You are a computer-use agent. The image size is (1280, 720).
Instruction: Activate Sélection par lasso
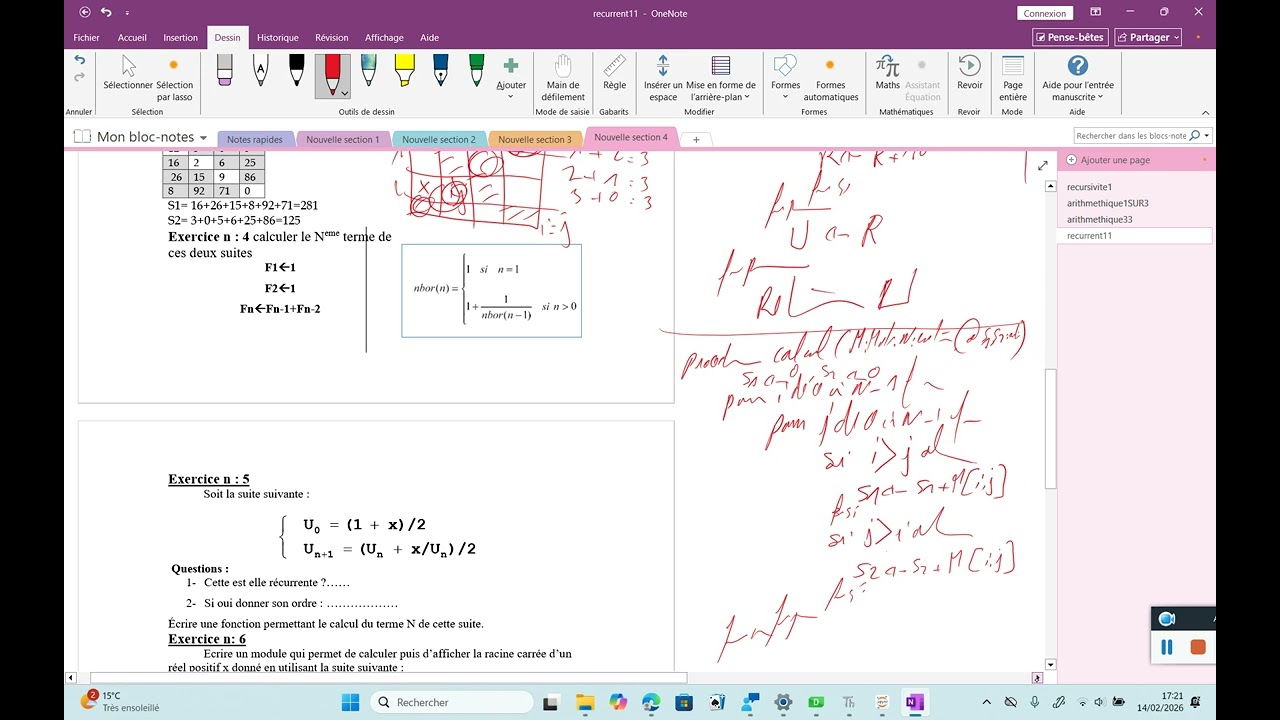[x=175, y=78]
